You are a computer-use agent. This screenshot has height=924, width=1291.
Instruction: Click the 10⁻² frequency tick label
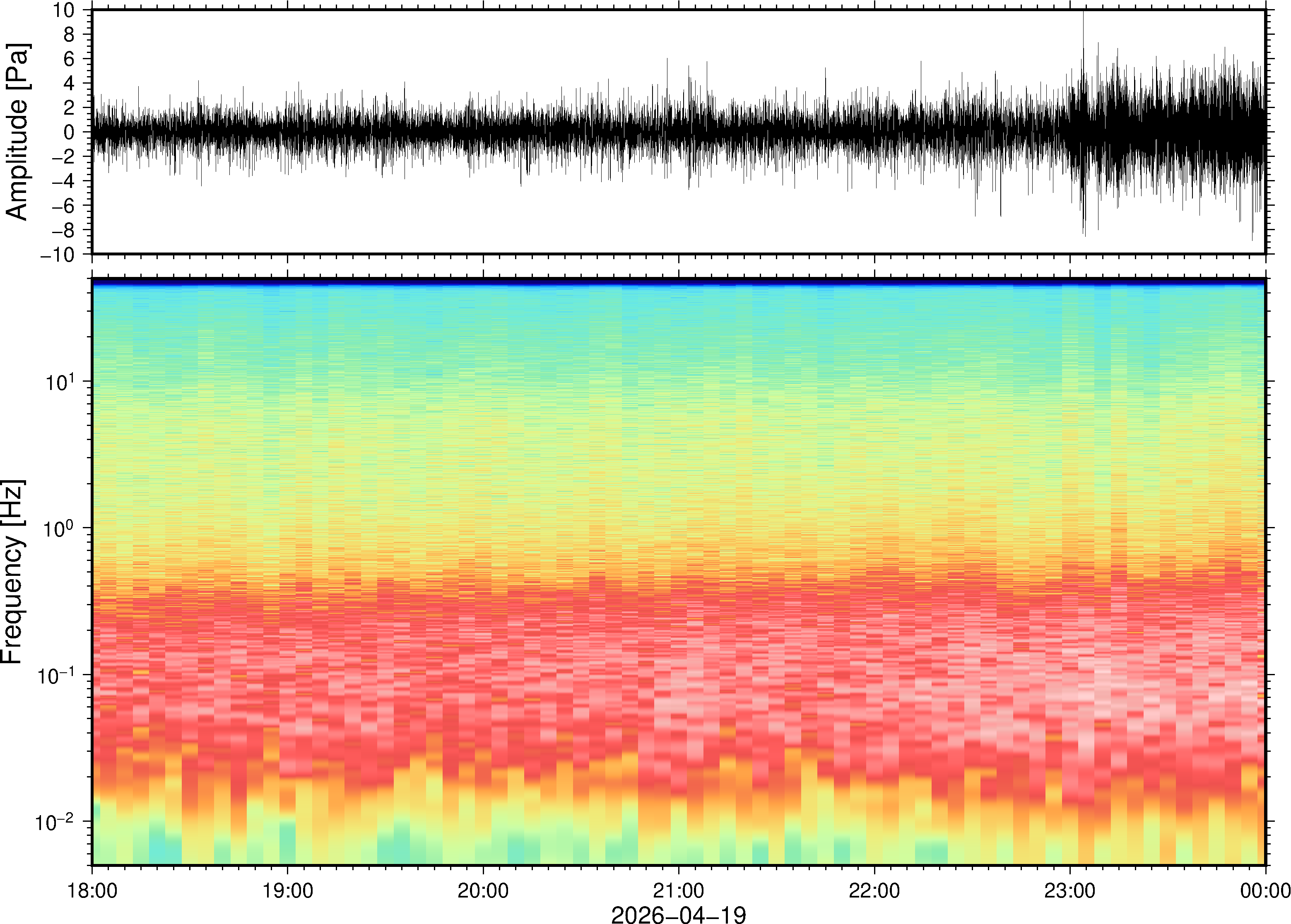click(55, 821)
